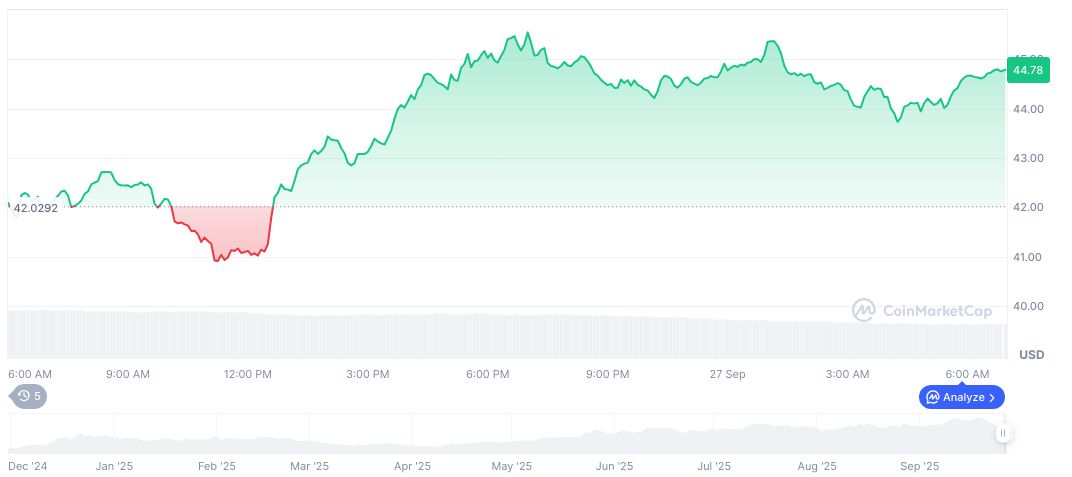Image resolution: width=1072 pixels, height=477 pixels.
Task: Select Aug '25 on the range navigator
Action: [817, 466]
